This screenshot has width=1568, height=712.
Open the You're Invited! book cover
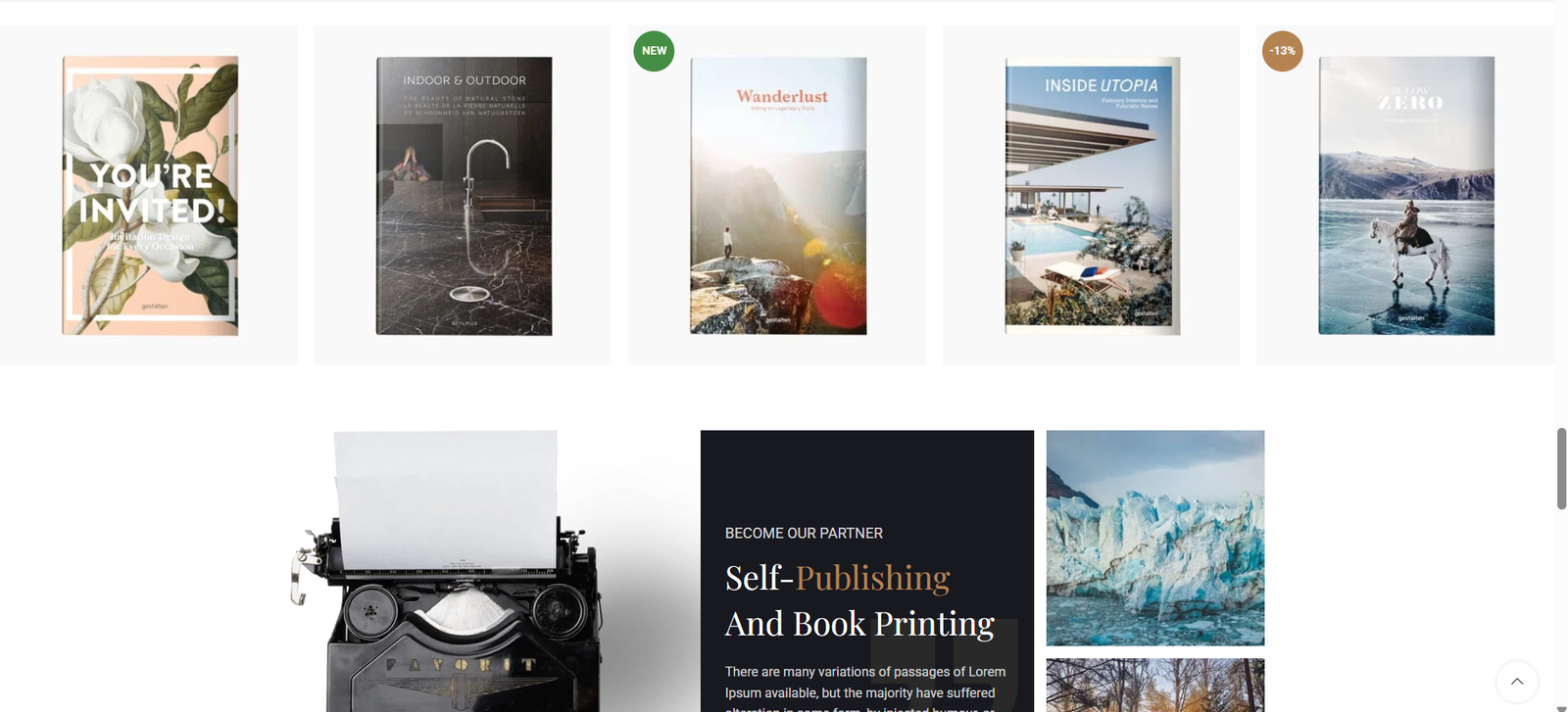coord(150,196)
